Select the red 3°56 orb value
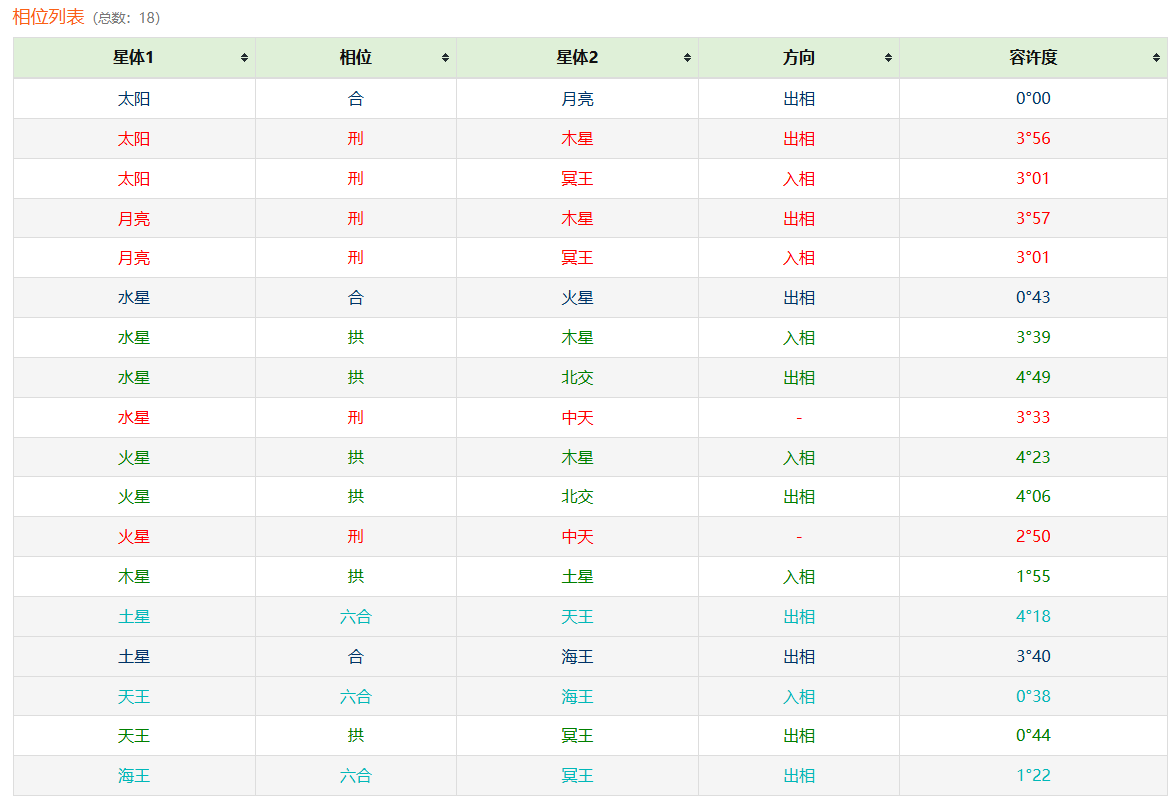The height and width of the screenshot is (804, 1176). coord(1033,139)
